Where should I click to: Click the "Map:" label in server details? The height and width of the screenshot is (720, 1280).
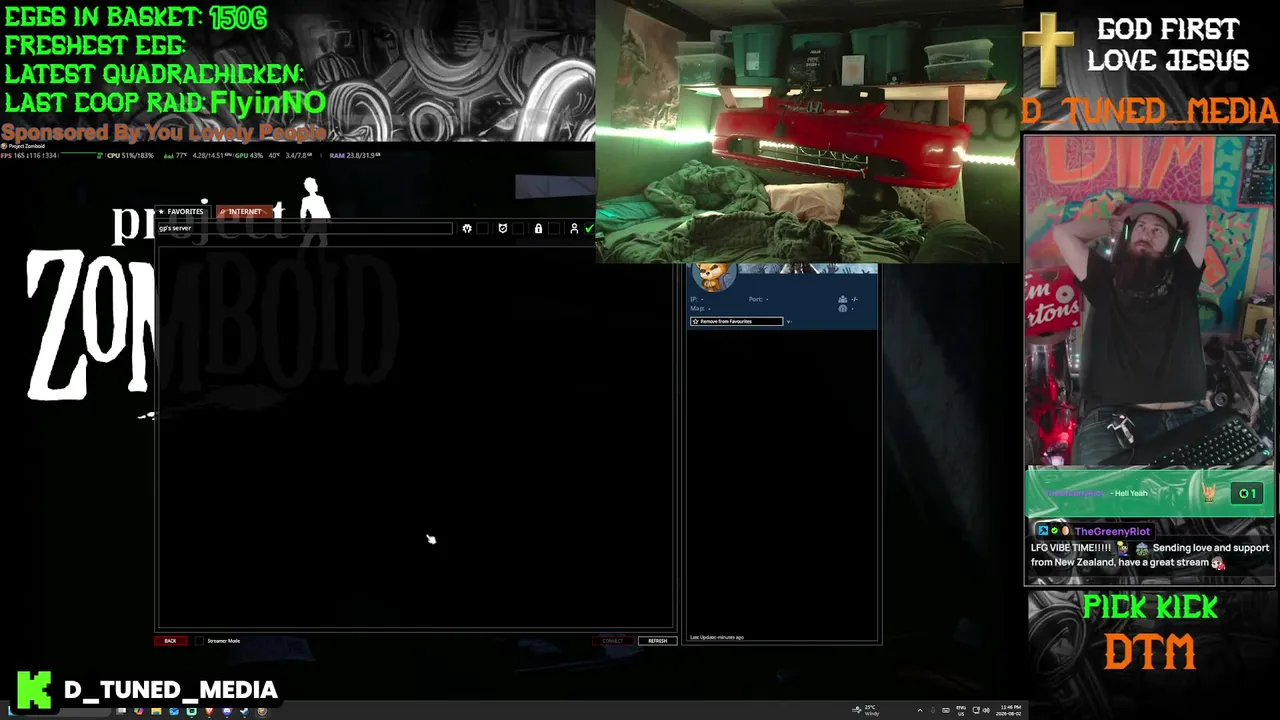point(697,308)
